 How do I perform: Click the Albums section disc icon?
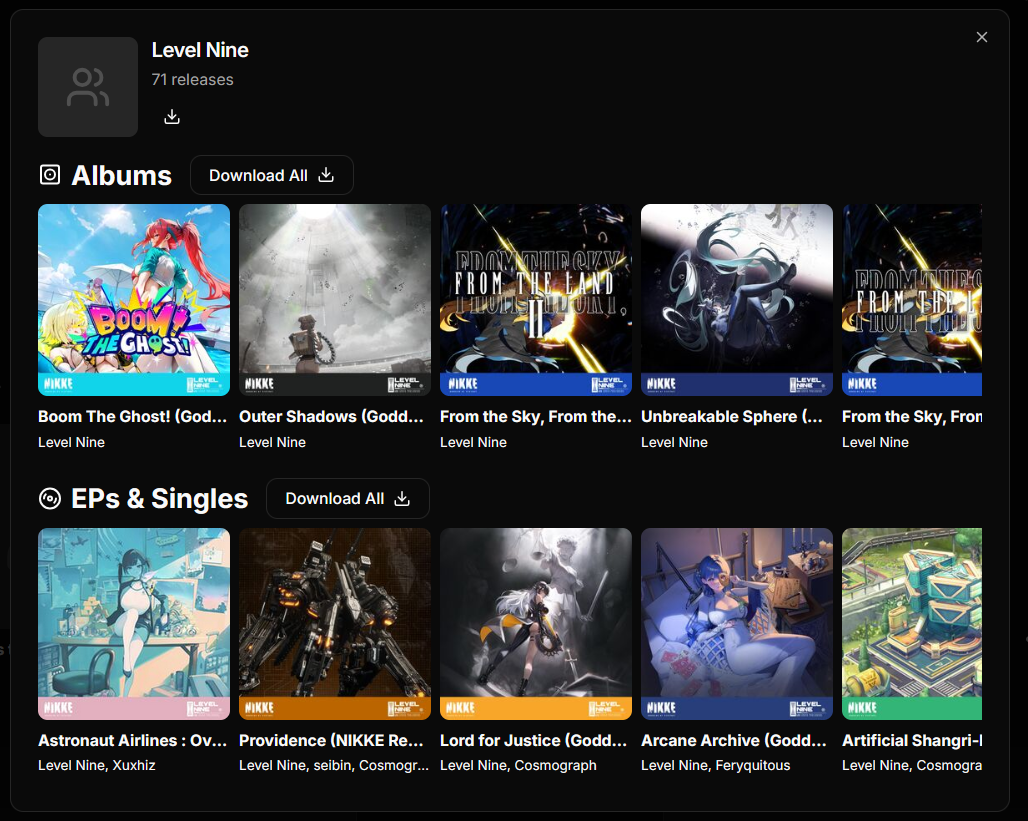(50, 175)
